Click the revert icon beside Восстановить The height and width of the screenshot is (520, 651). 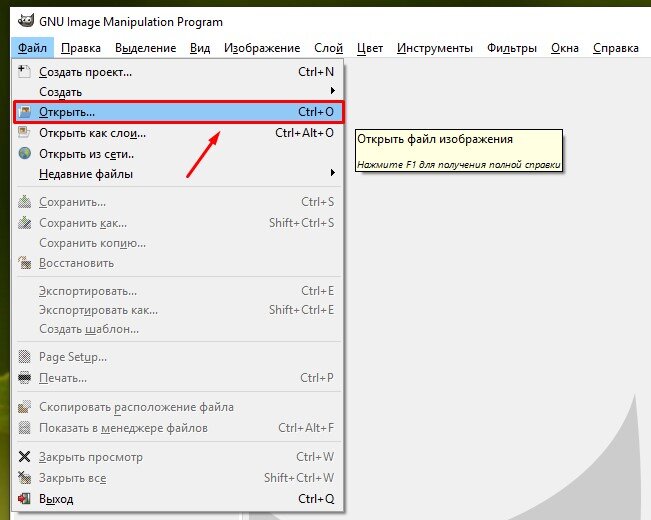pos(24,263)
